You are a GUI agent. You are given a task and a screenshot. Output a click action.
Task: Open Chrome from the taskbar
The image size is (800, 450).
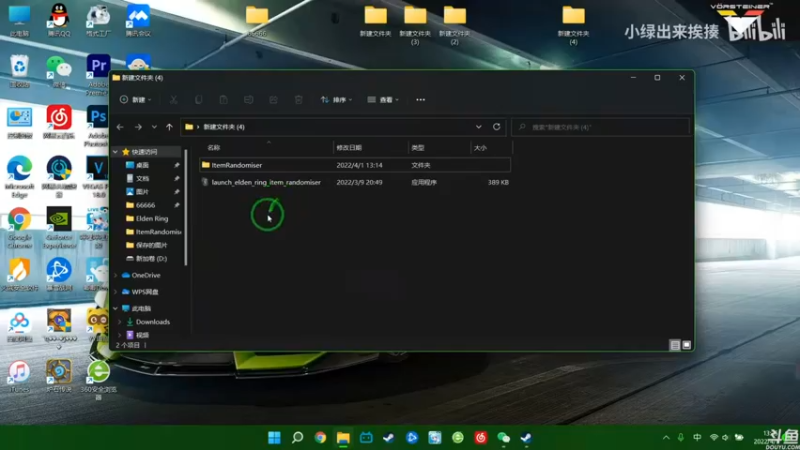click(x=320, y=438)
